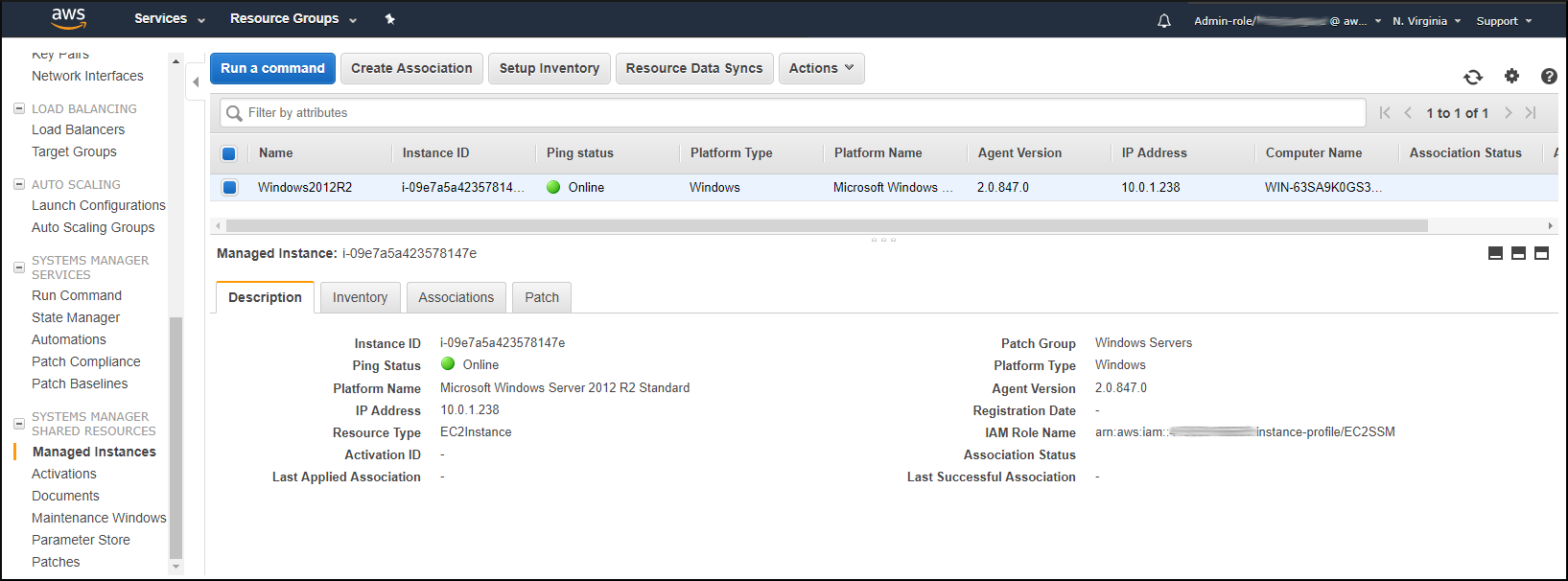Screen dimensions: 1568x581
Task: Collapse the left navigation pane arrow
Action: tap(196, 82)
